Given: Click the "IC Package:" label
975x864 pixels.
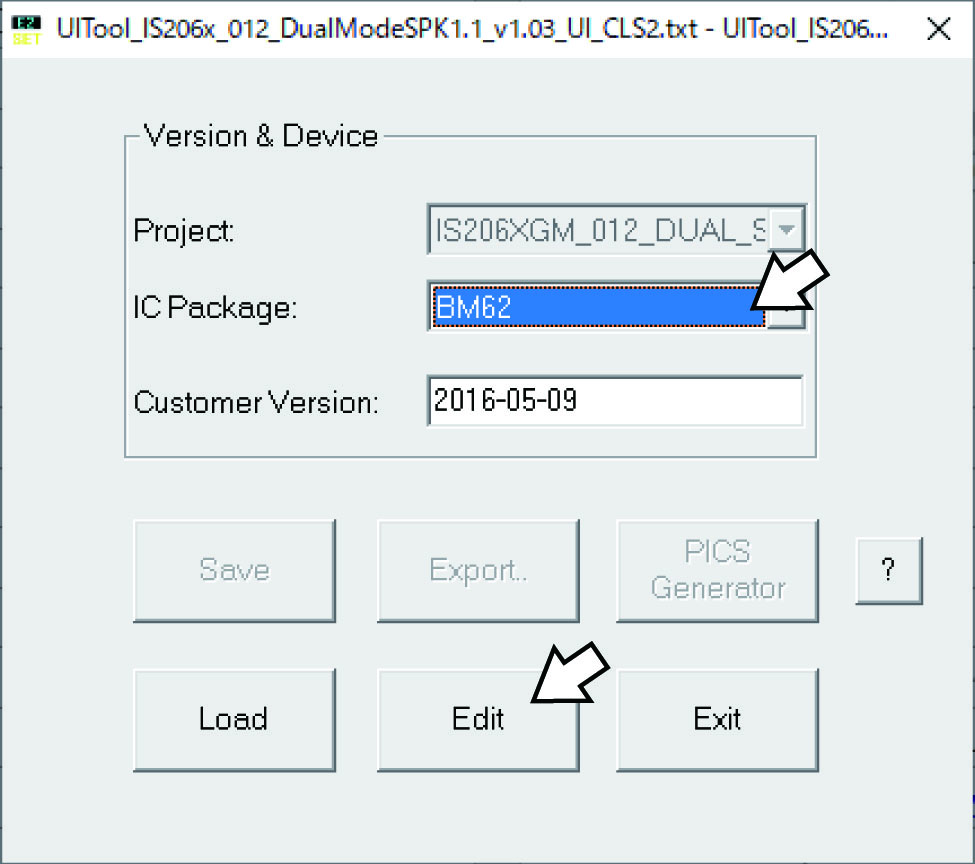Looking at the screenshot, I should pos(215,308).
